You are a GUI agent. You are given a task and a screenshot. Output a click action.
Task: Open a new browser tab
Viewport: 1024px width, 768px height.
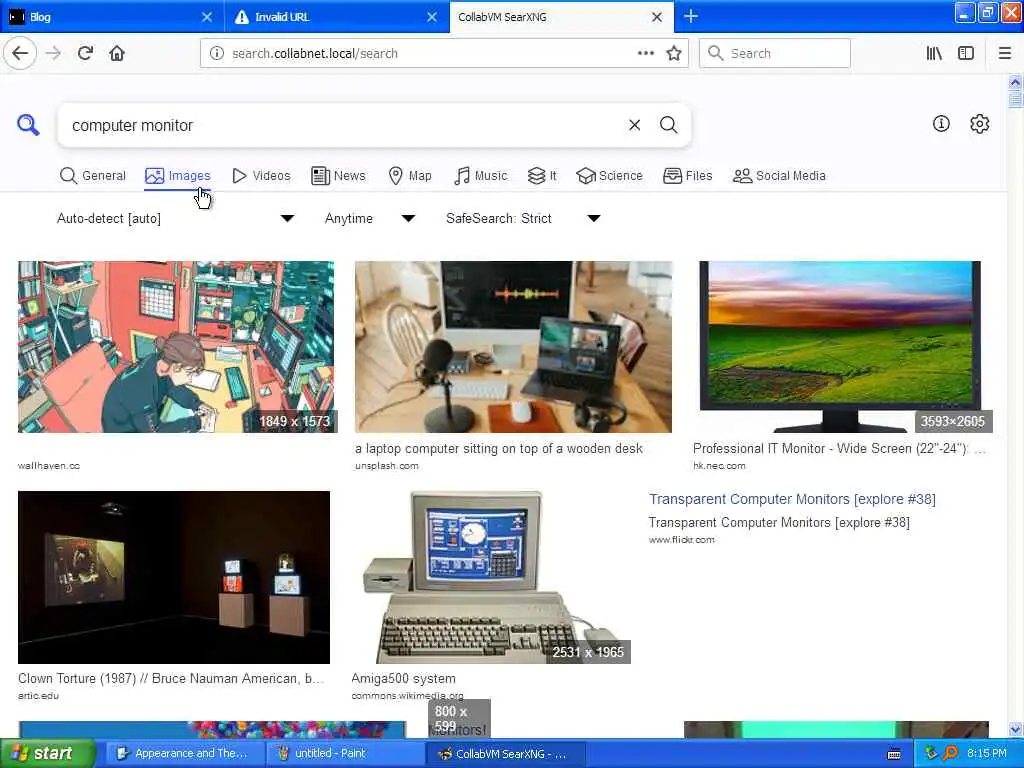(x=691, y=16)
